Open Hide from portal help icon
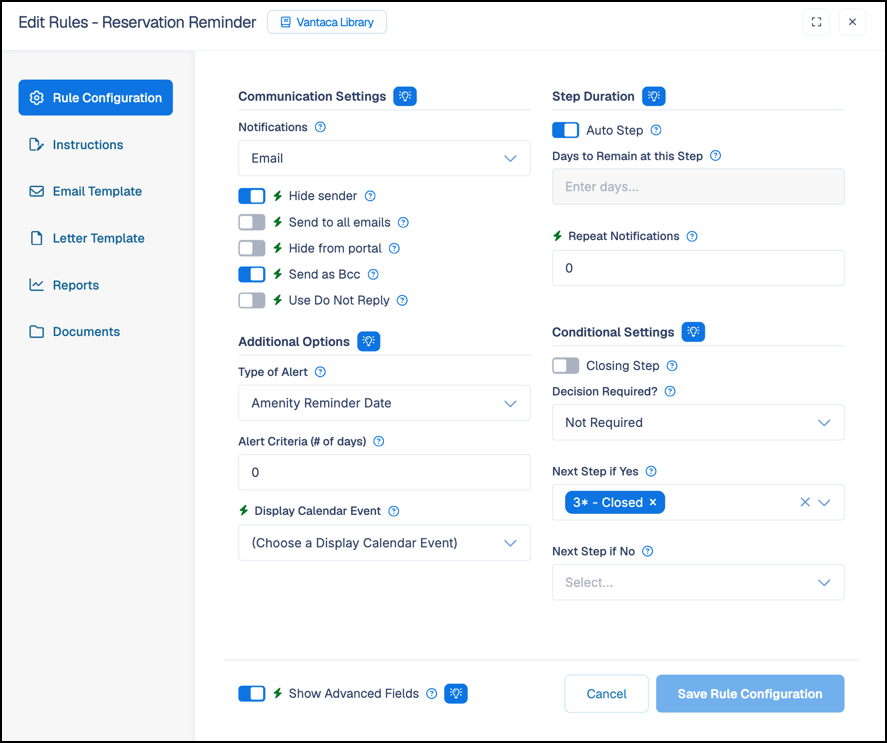This screenshot has height=743, width=887. coord(394,248)
